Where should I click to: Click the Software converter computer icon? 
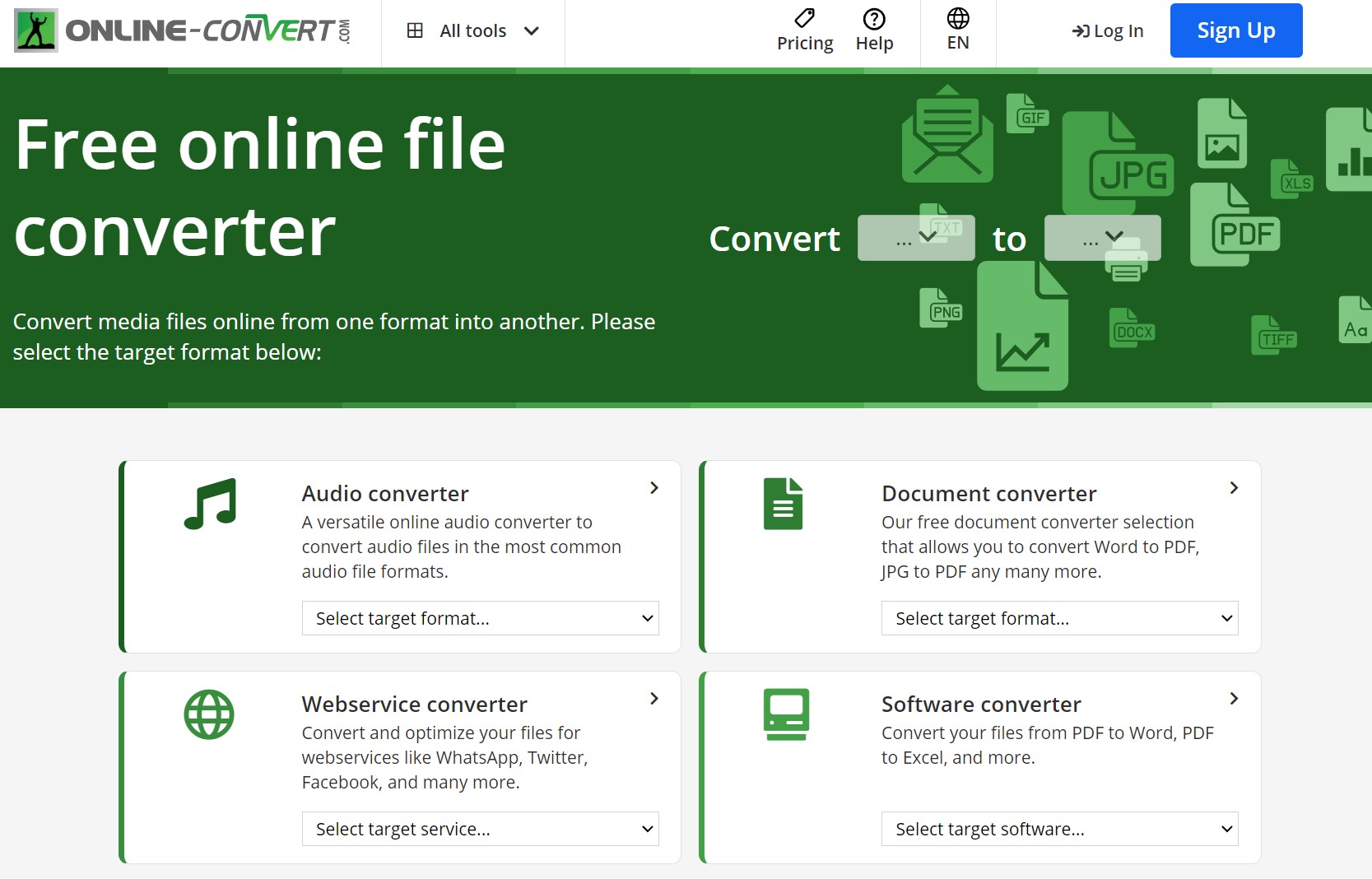(786, 714)
